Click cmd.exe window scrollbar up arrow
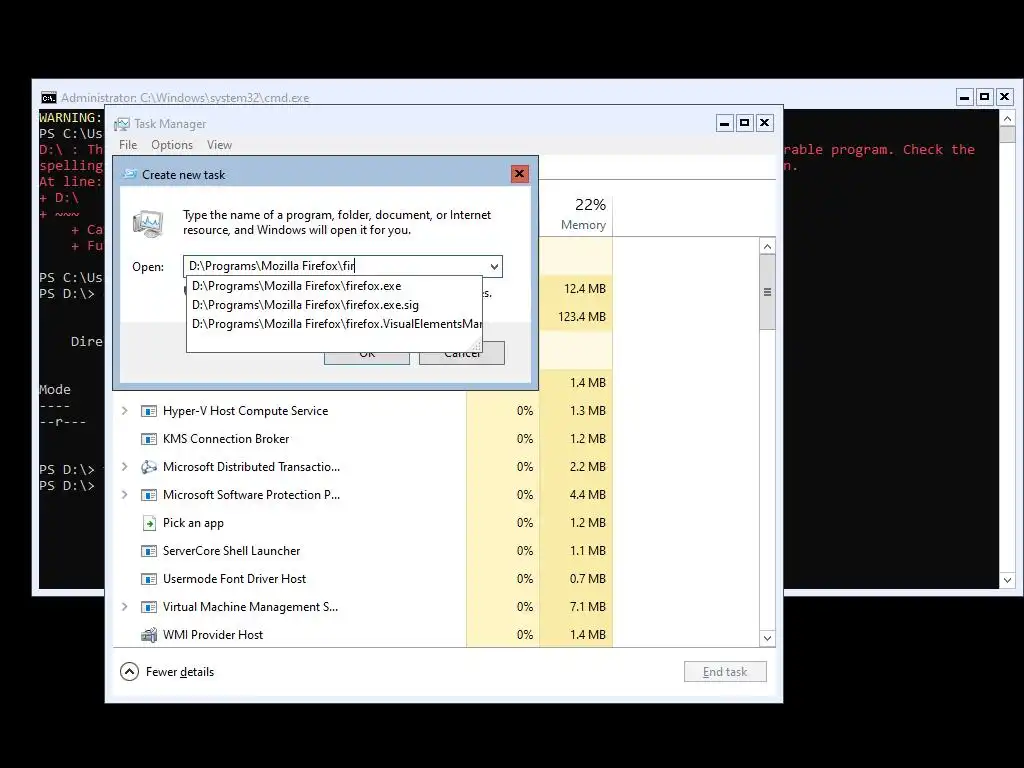The image size is (1024, 768). pyautogui.click(x=1008, y=118)
